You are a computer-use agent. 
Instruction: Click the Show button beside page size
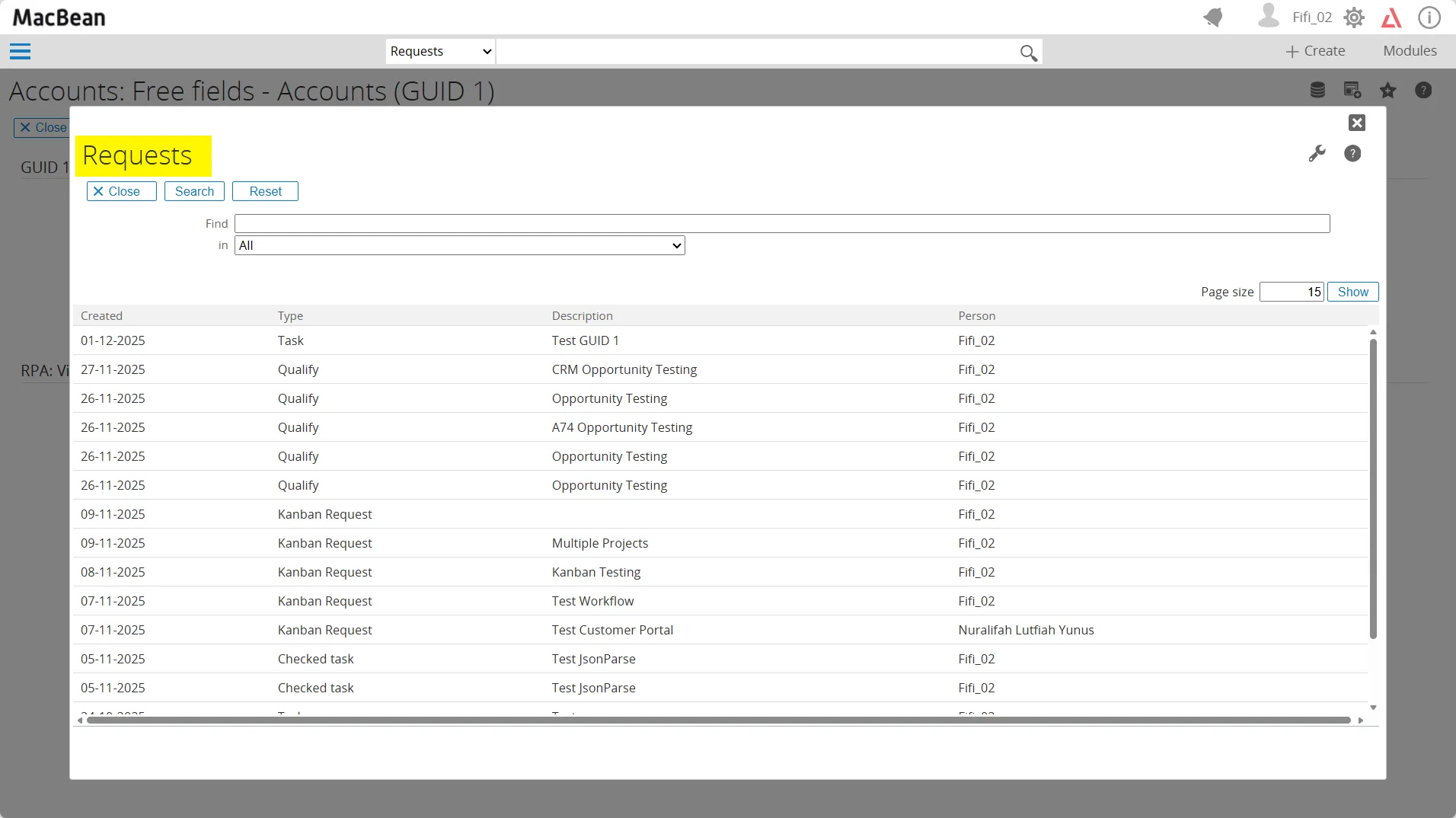[x=1352, y=292]
